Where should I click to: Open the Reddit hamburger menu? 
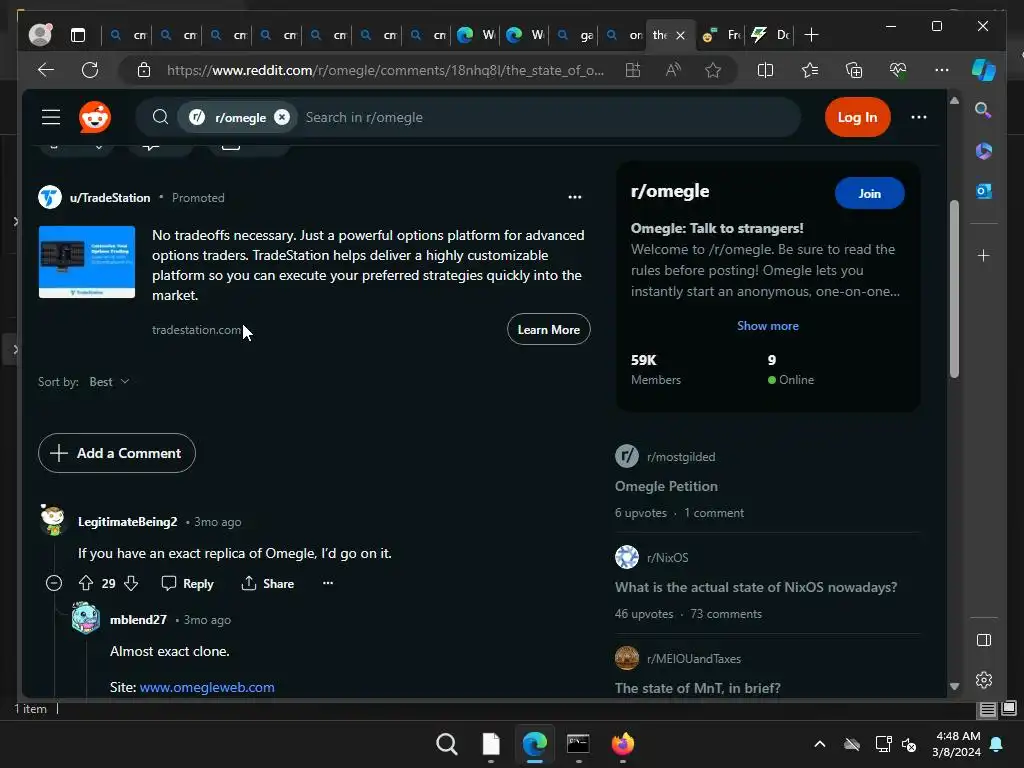51,117
